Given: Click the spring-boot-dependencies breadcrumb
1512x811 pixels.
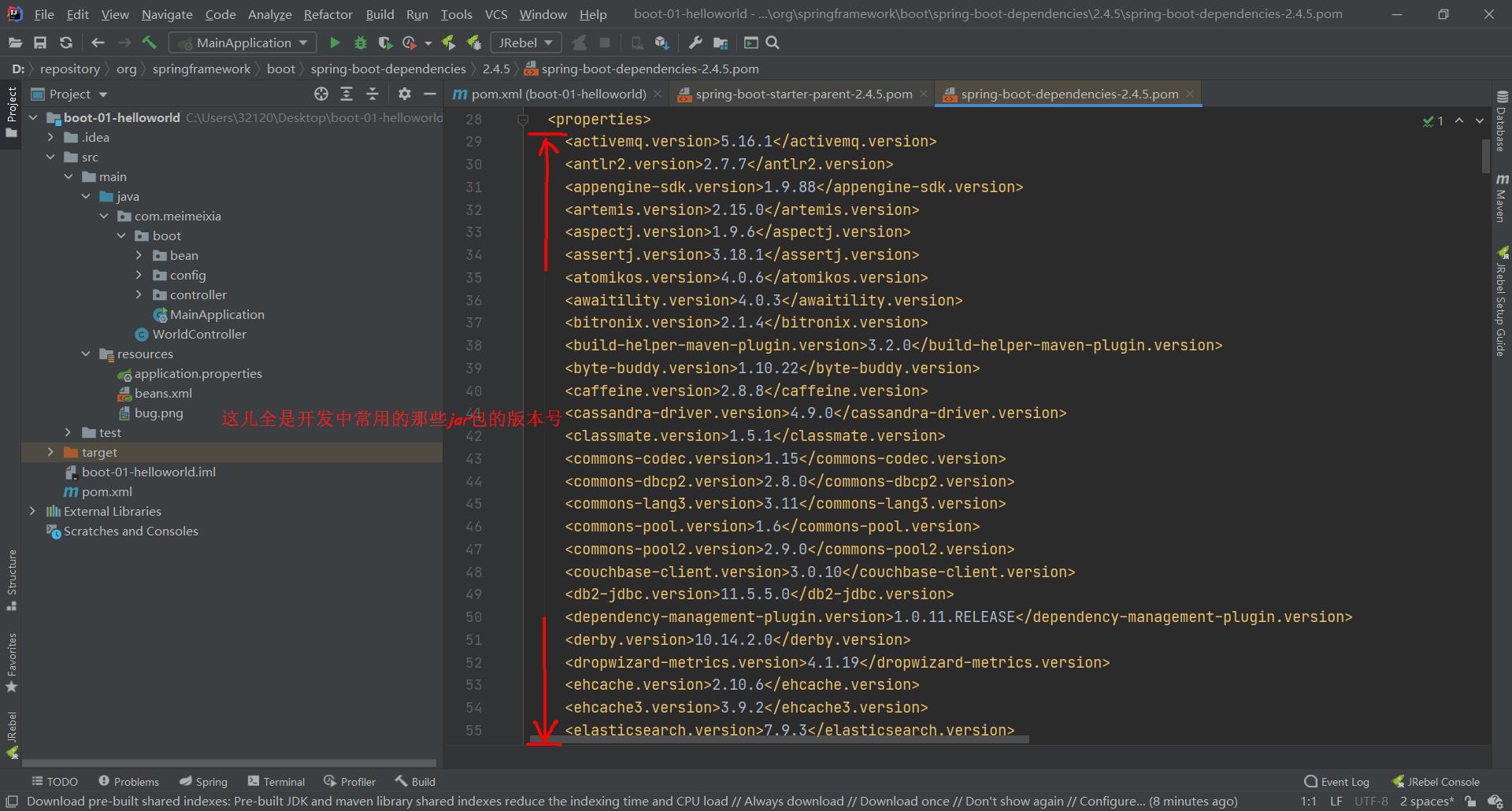Looking at the screenshot, I should click(x=388, y=69).
